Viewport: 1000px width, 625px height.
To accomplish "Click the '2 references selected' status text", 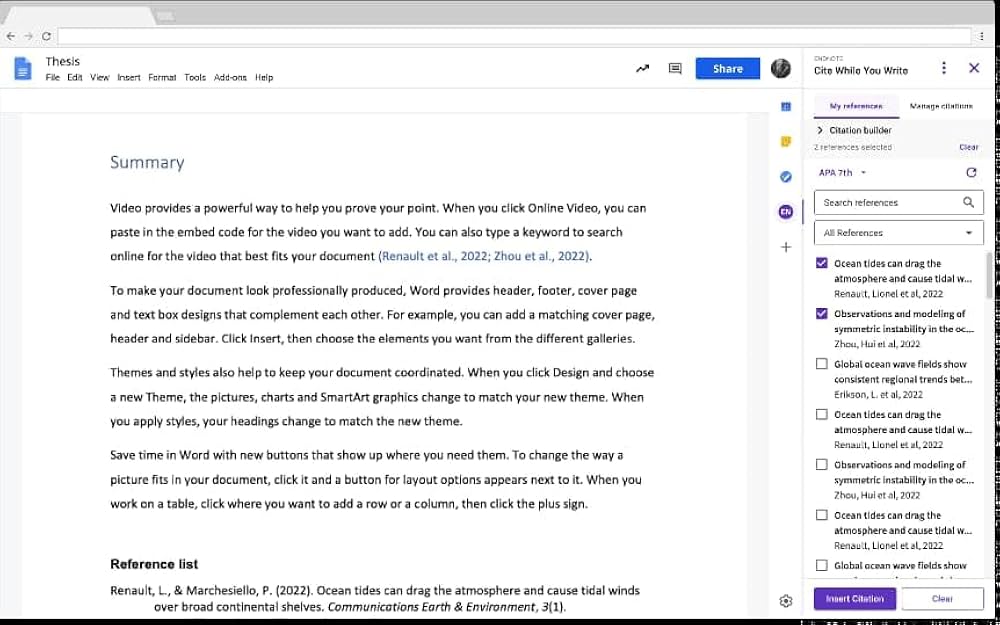I will pos(853,147).
